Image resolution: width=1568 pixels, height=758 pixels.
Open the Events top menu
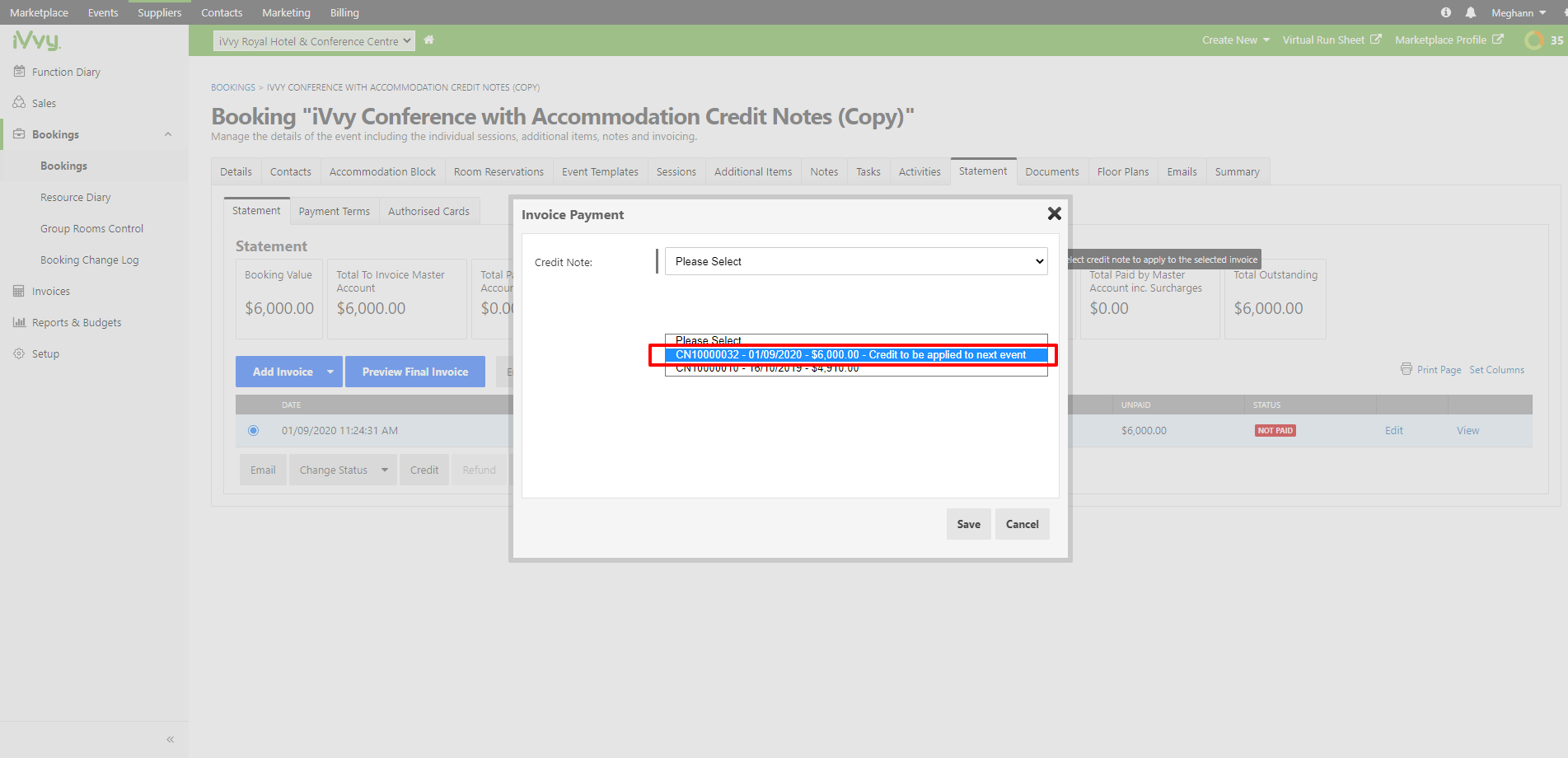click(103, 12)
